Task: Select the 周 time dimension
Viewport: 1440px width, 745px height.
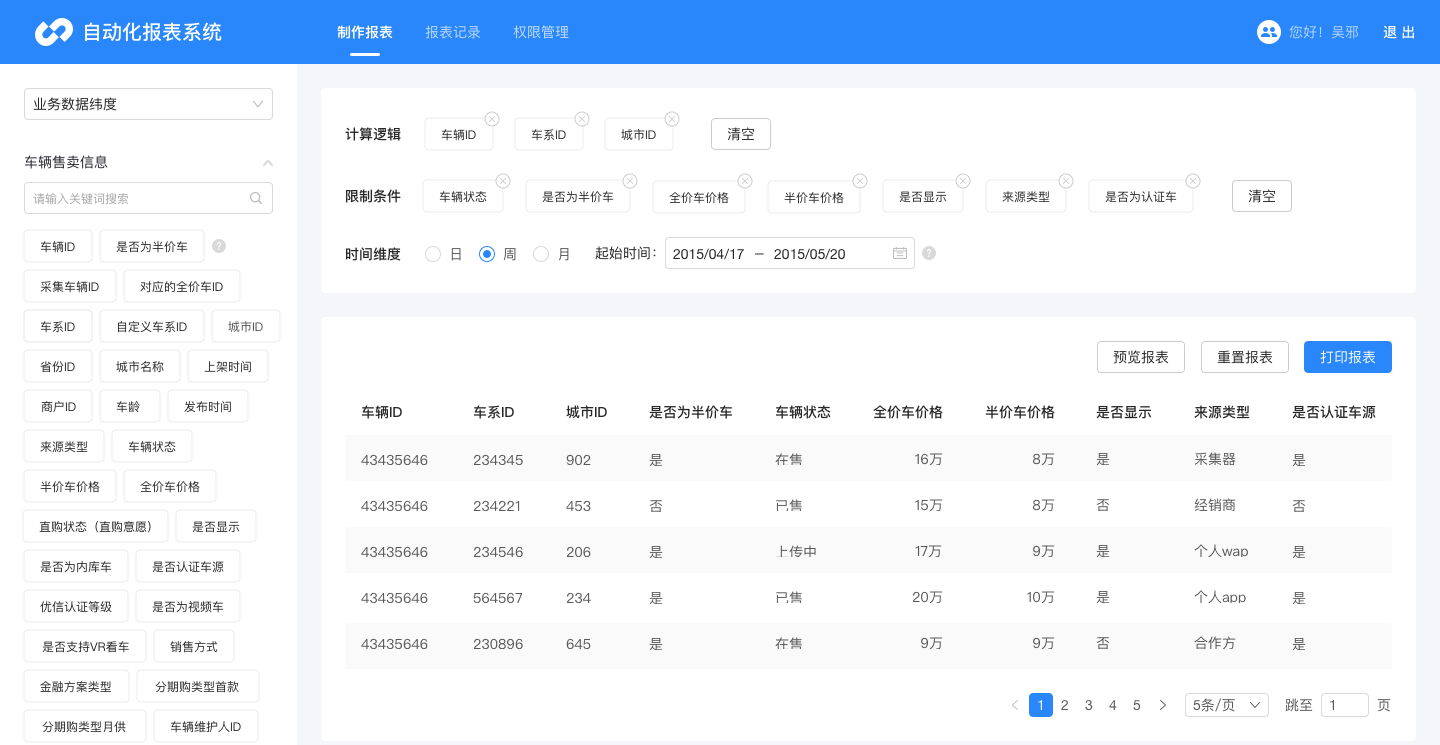Action: click(487, 254)
